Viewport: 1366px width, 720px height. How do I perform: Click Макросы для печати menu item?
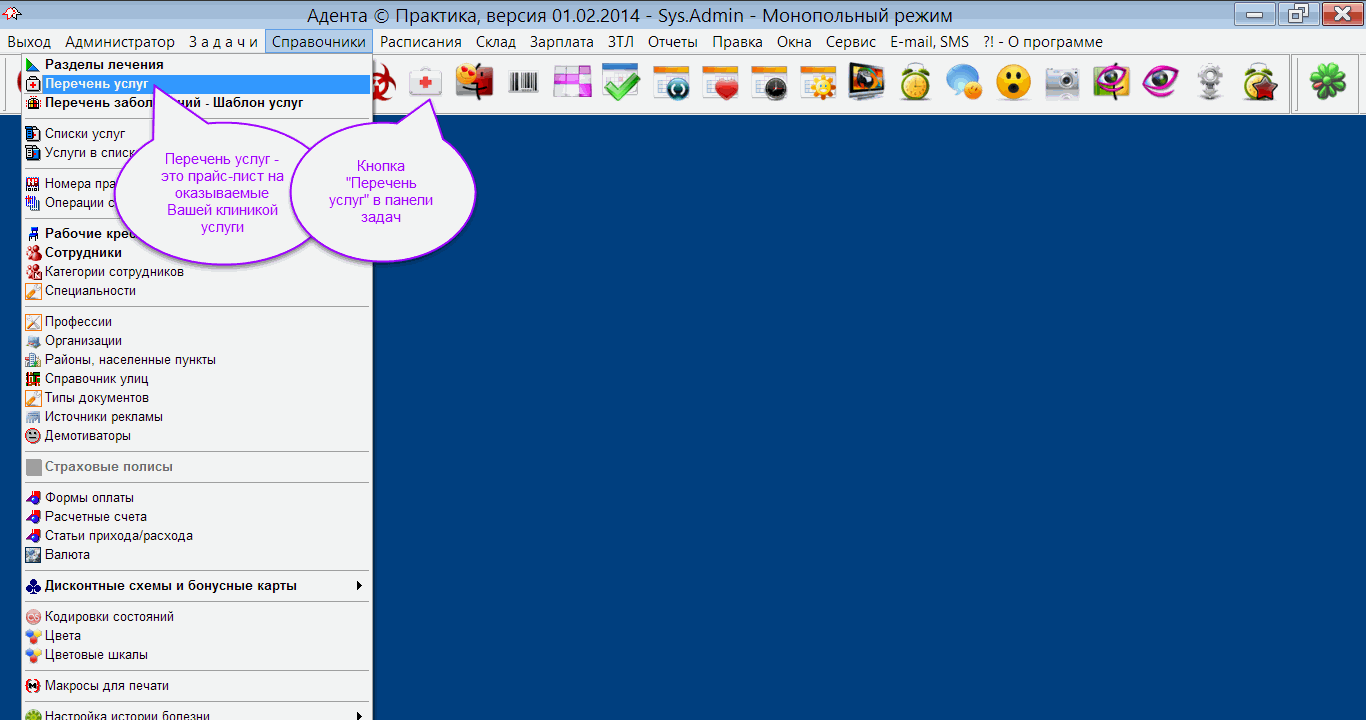[106, 686]
